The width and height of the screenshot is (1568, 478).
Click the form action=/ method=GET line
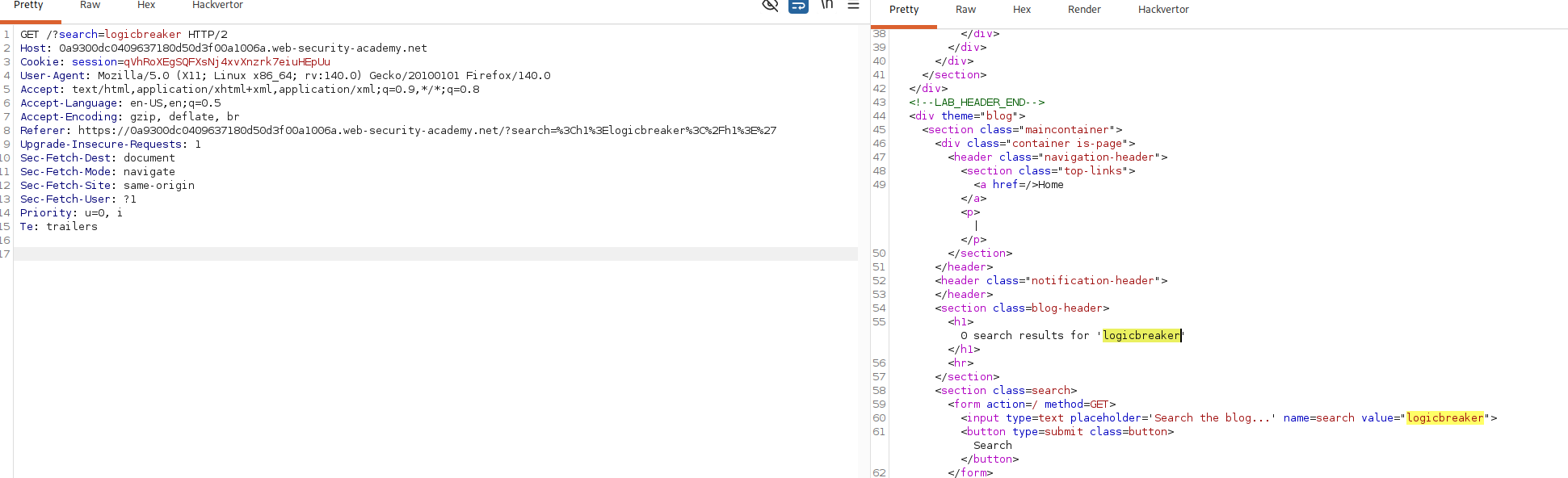[x=1032, y=405]
